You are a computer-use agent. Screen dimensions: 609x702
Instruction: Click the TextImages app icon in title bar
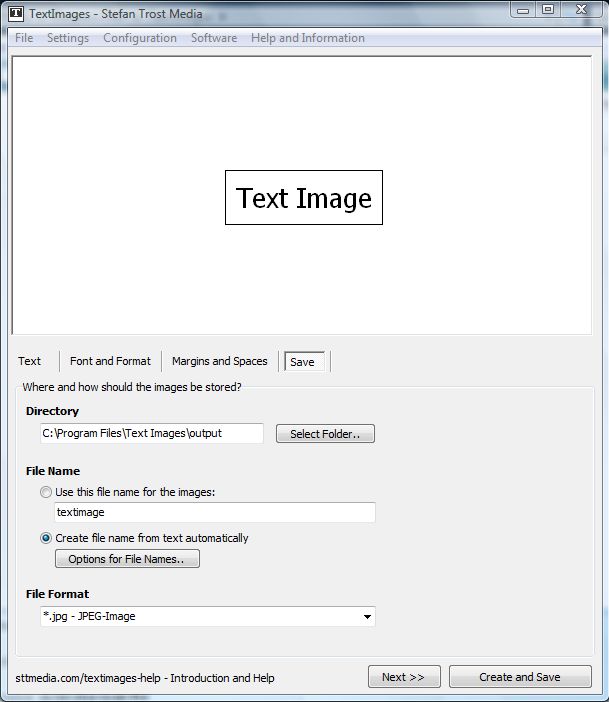[x=15, y=13]
